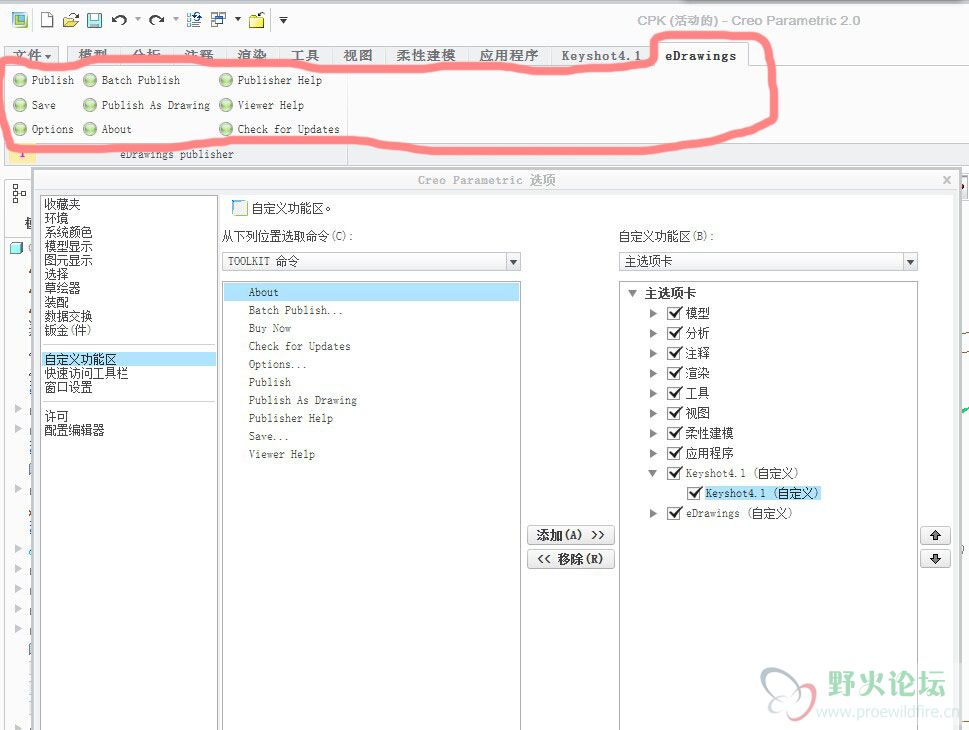Select Buy Now in command list
This screenshot has height=730, width=969.
tap(371, 328)
